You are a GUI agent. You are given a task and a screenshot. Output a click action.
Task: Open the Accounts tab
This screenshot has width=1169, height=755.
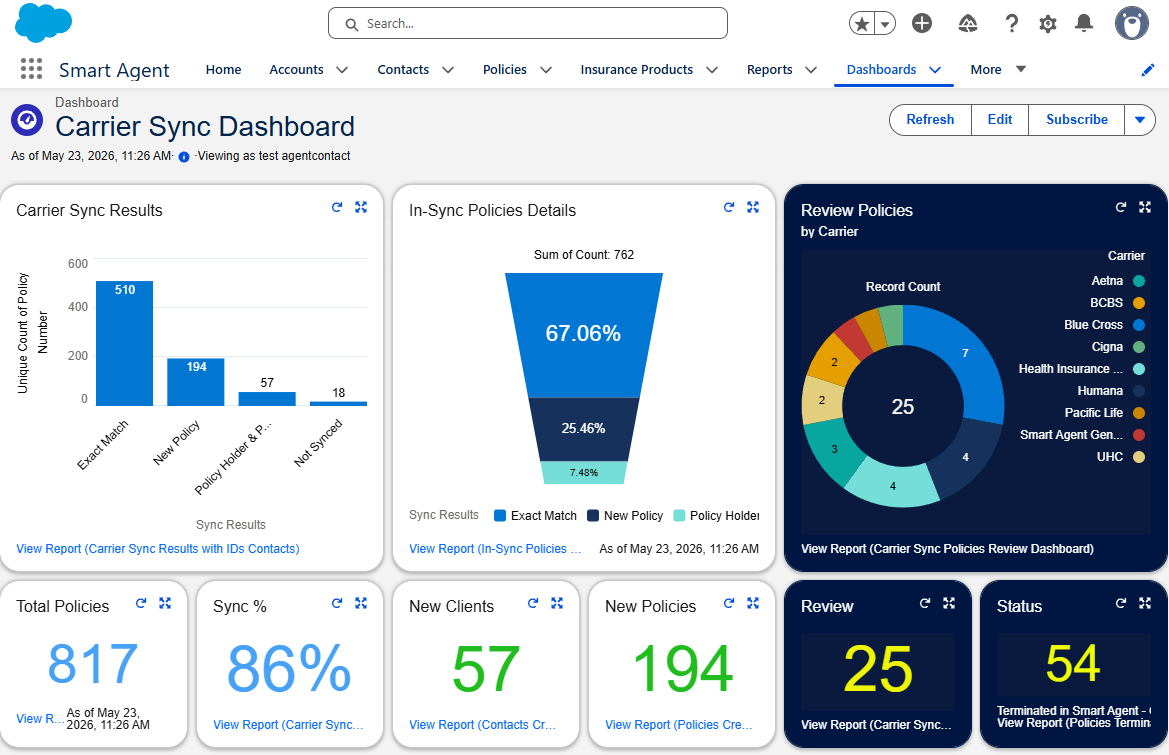coord(296,69)
